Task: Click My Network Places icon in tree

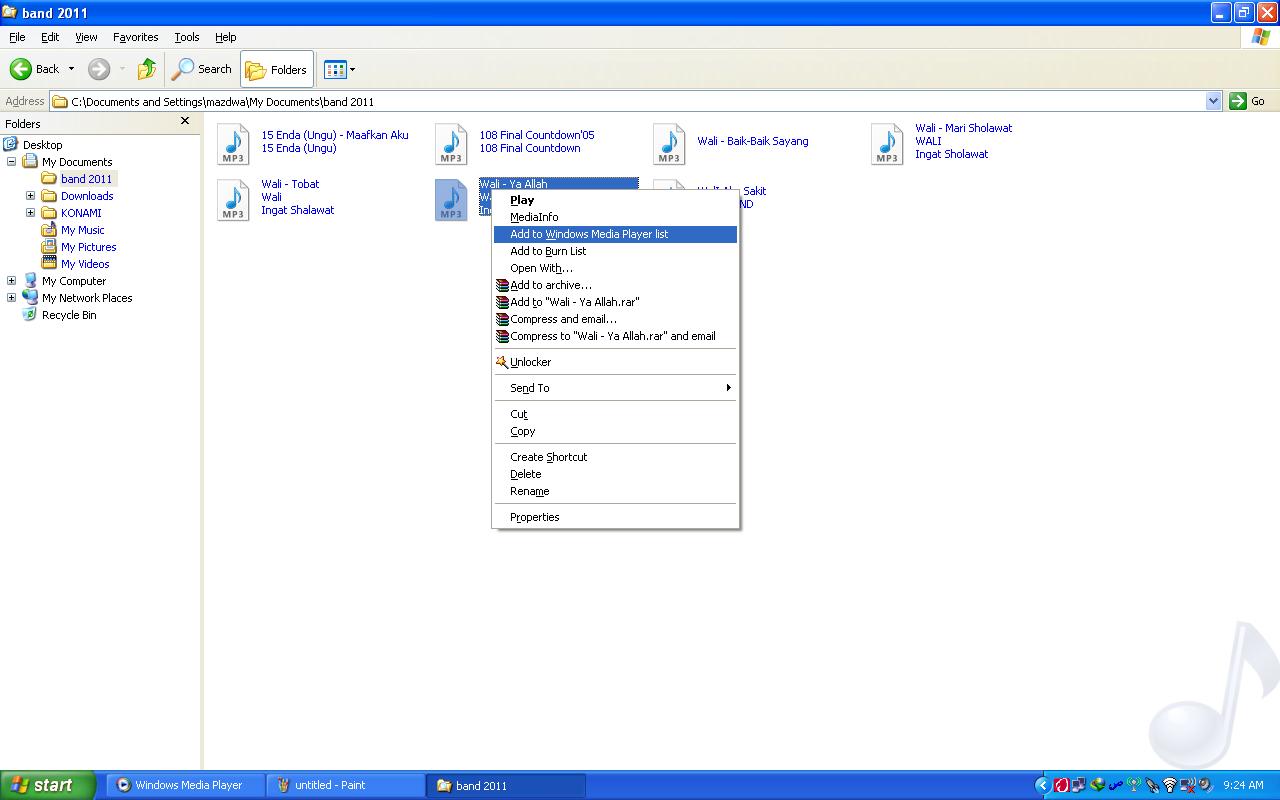Action: [x=30, y=298]
